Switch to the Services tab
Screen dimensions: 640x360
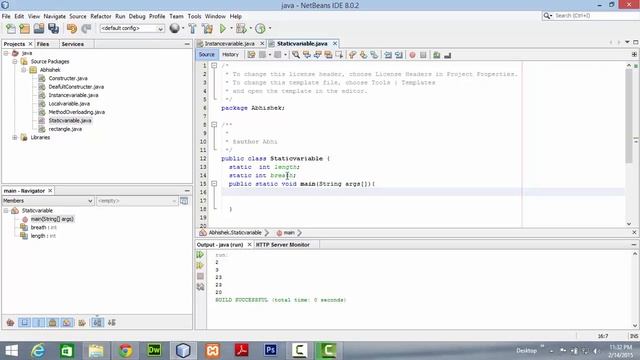pos(73,44)
